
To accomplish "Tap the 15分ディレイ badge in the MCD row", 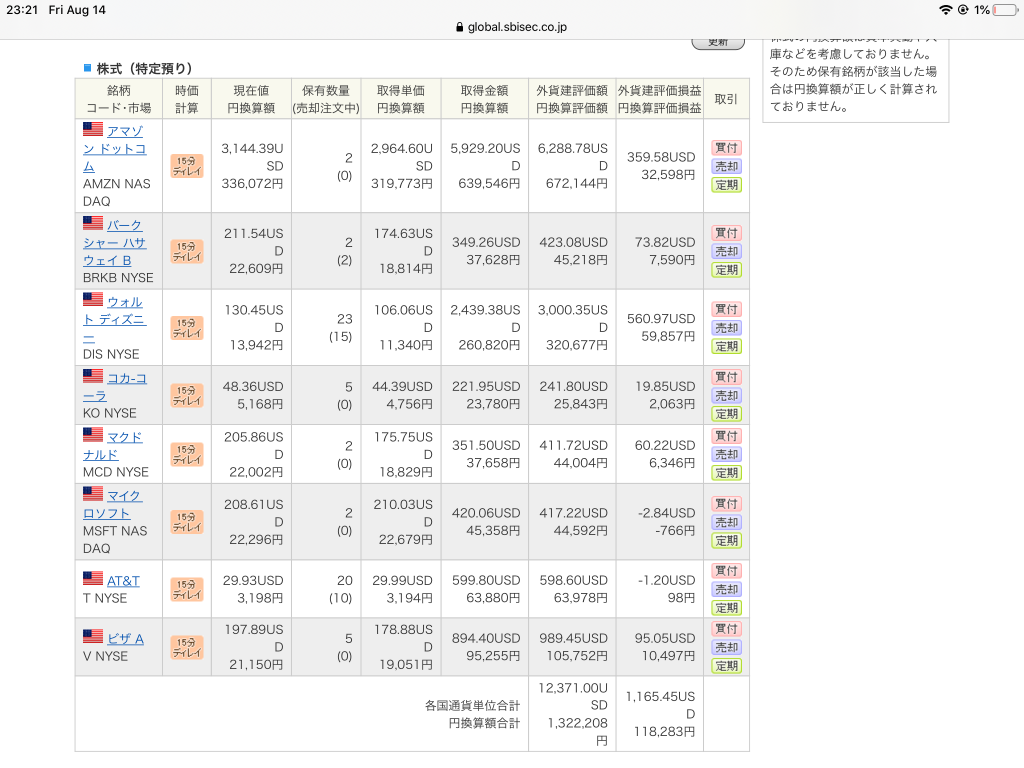I will tap(187, 455).
